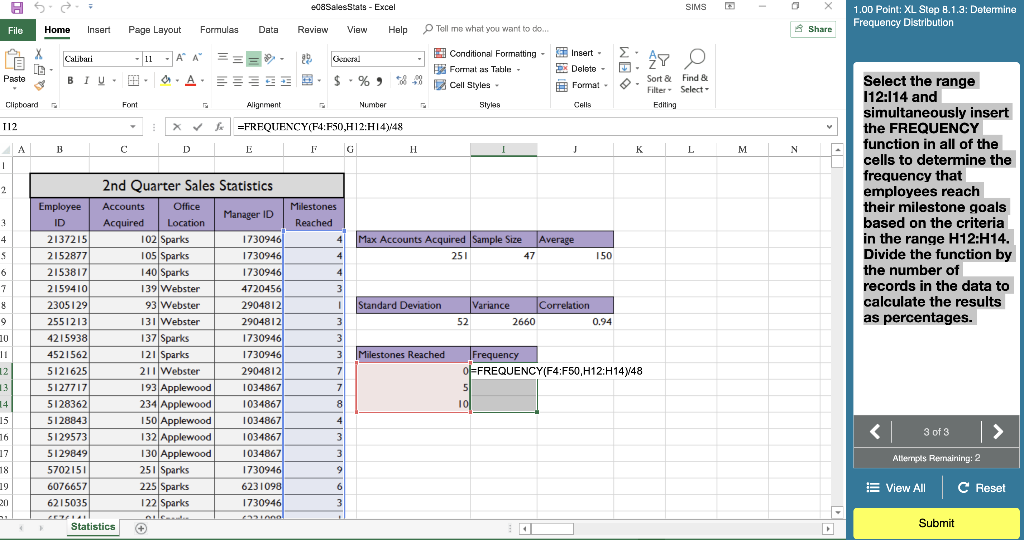
Task: Apply Accounting dollar number format
Action: 337,81
